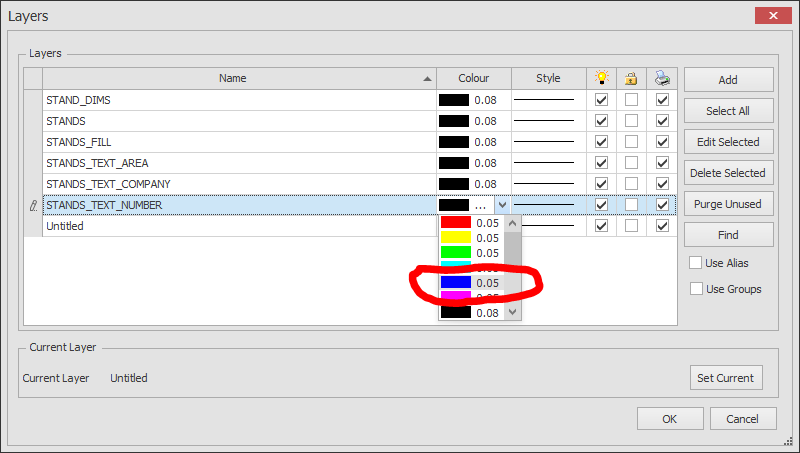Toggle lock checkbox for STANDS_TEXT_AREA layer
Image resolution: width=800 pixels, height=453 pixels.
(x=632, y=163)
